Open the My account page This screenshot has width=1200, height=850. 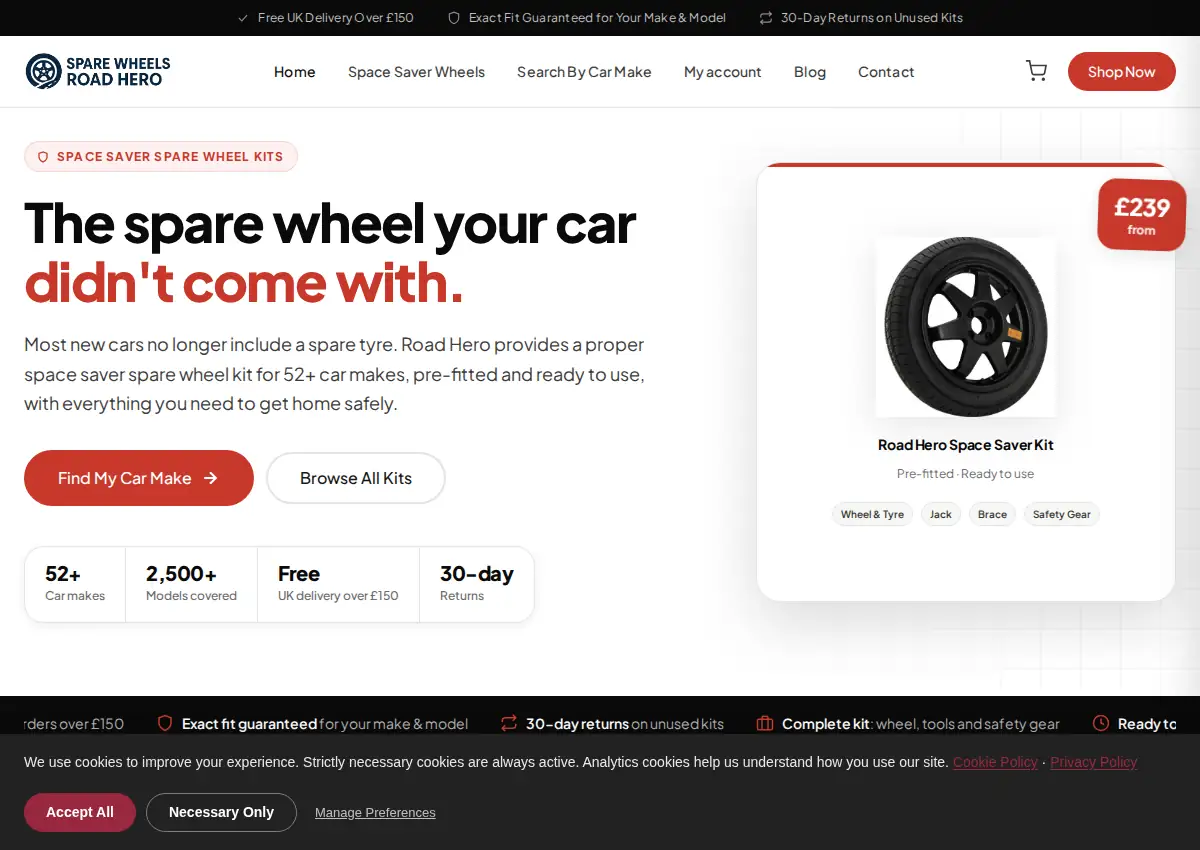click(723, 72)
